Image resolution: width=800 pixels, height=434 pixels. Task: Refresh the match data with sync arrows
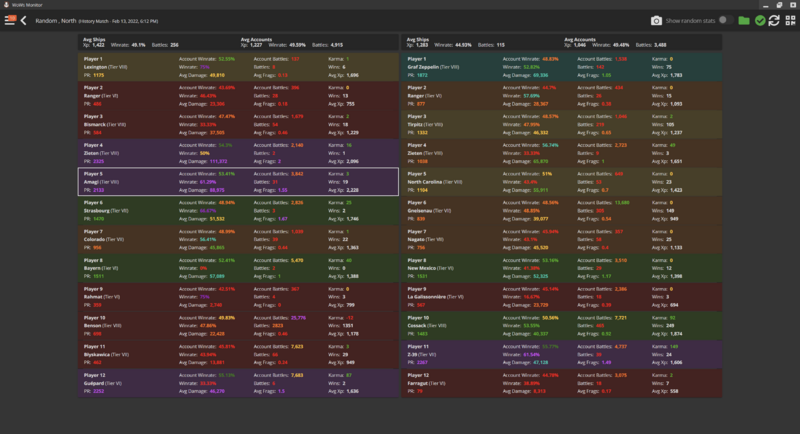[774, 20]
